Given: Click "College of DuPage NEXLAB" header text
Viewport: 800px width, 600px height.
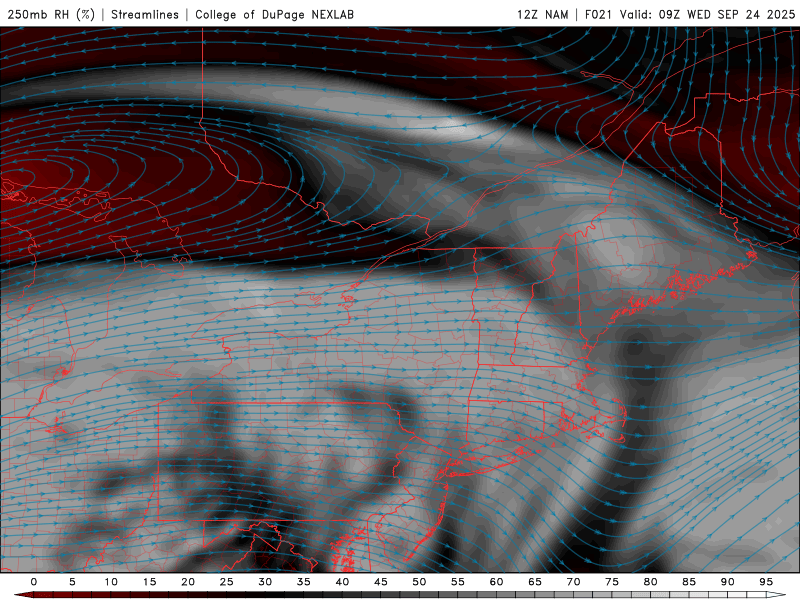Looking at the screenshot, I should coord(274,14).
